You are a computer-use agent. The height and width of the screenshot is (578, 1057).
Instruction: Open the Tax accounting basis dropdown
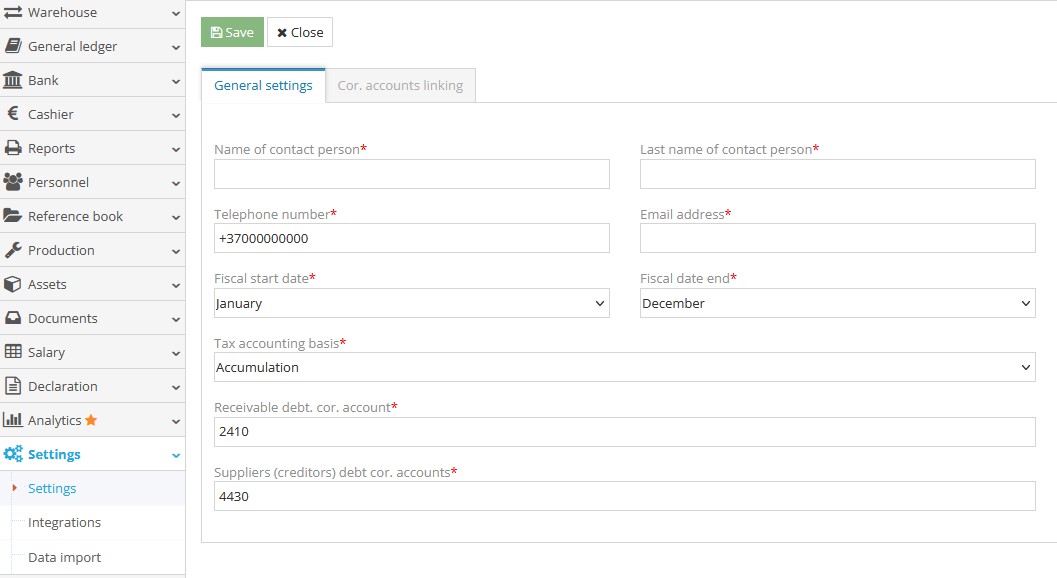[625, 367]
